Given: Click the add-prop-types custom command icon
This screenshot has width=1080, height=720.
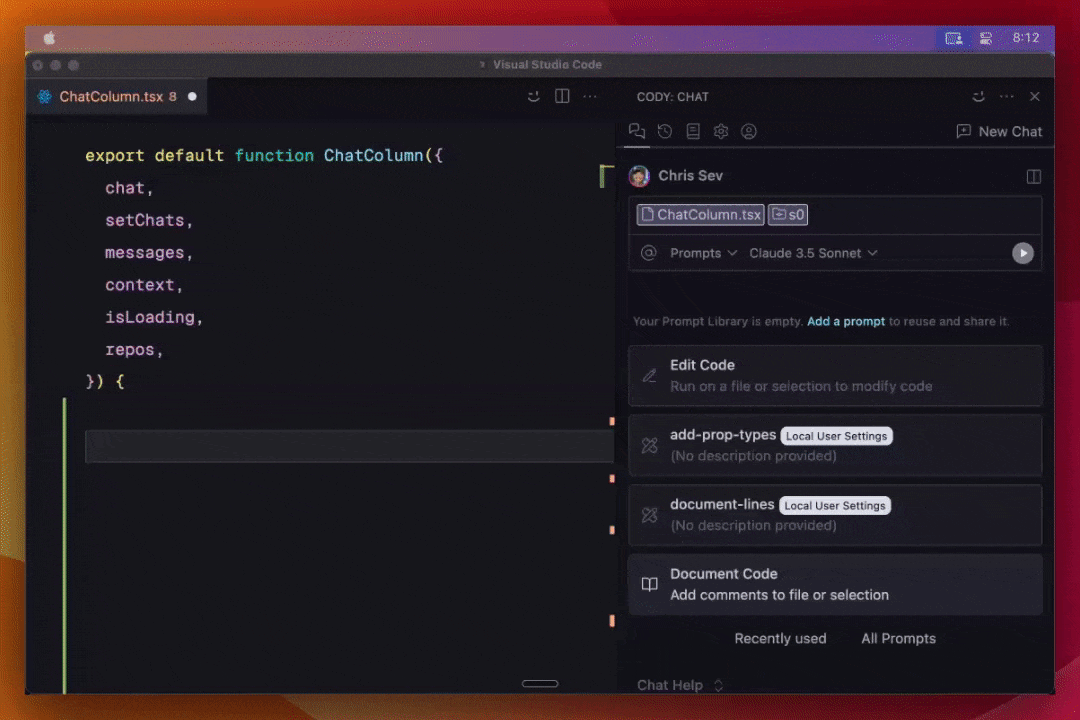Looking at the screenshot, I should click(650, 446).
